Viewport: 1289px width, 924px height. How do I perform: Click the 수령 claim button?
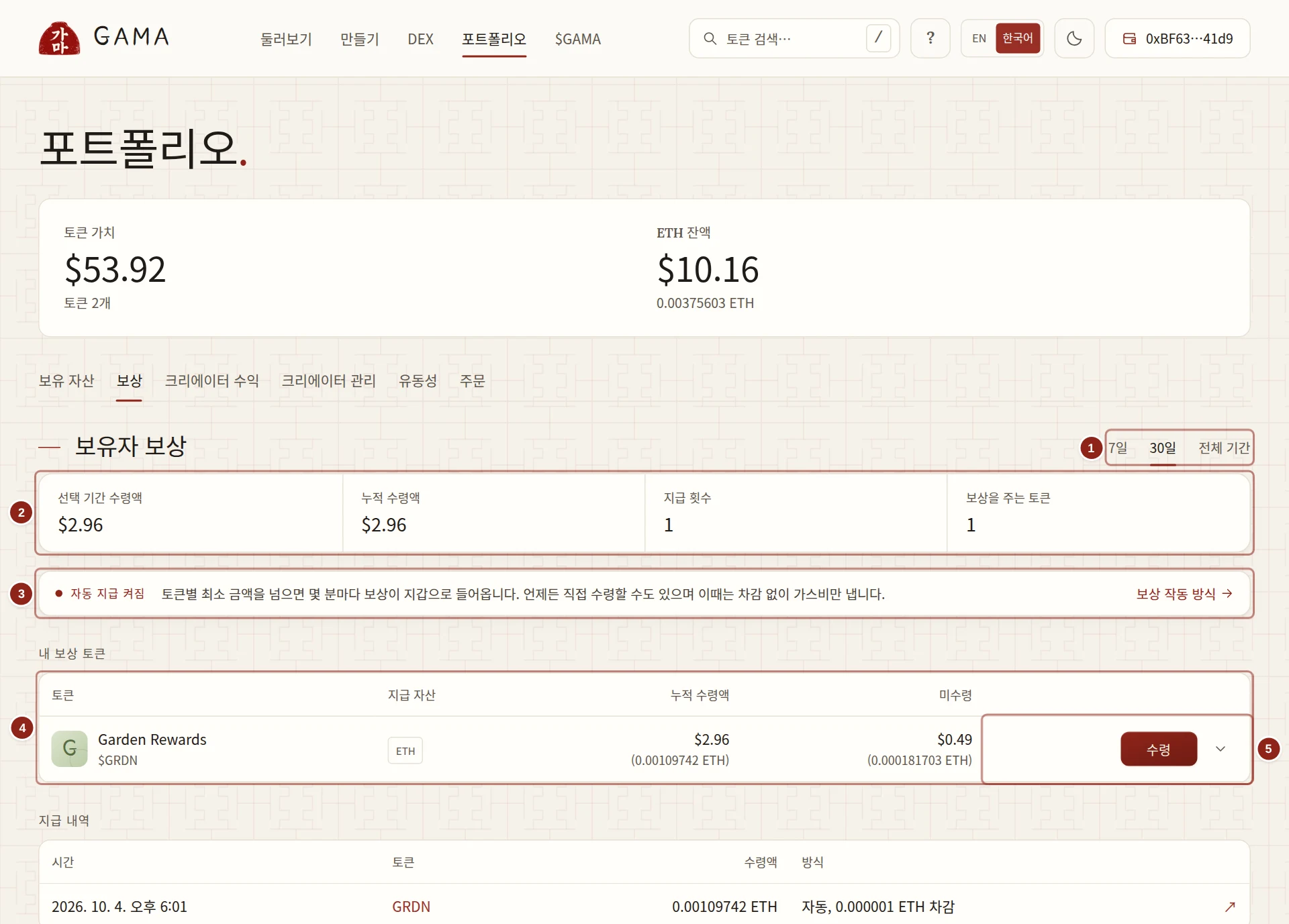[x=1159, y=749]
